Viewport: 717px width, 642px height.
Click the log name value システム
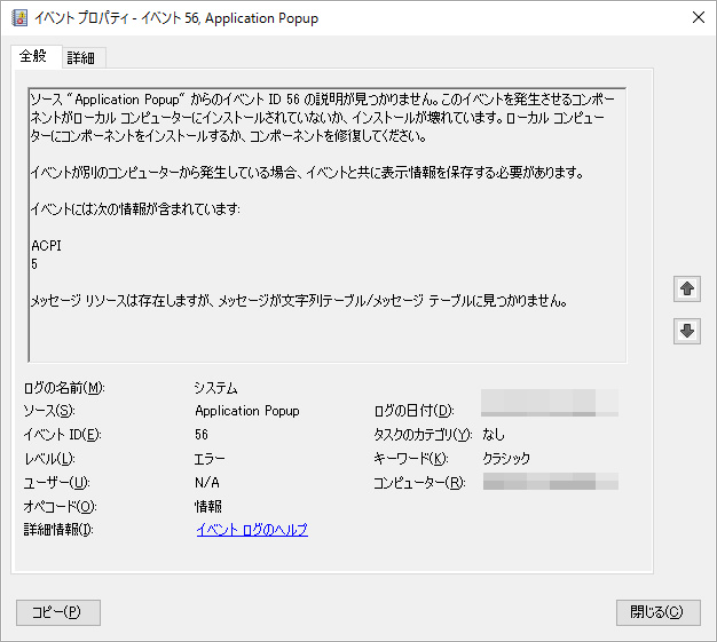216,387
